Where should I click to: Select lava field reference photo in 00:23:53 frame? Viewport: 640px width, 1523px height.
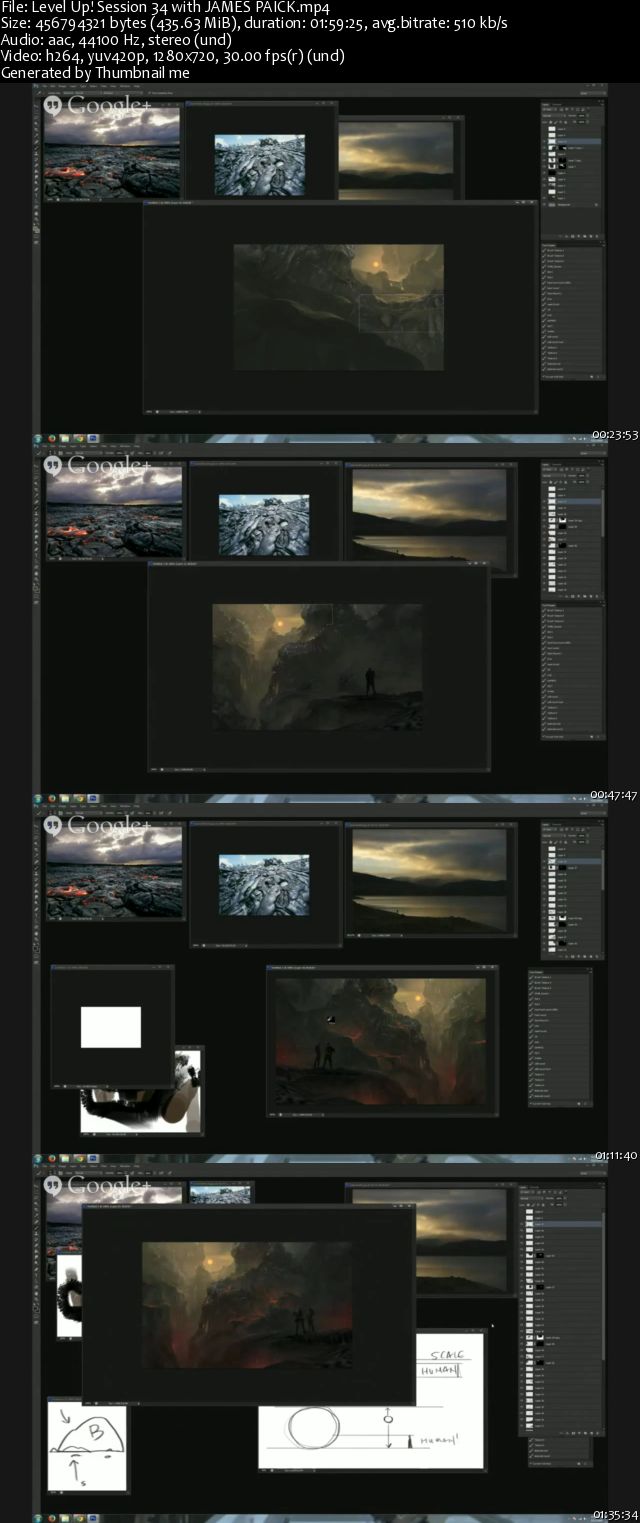tap(112, 152)
